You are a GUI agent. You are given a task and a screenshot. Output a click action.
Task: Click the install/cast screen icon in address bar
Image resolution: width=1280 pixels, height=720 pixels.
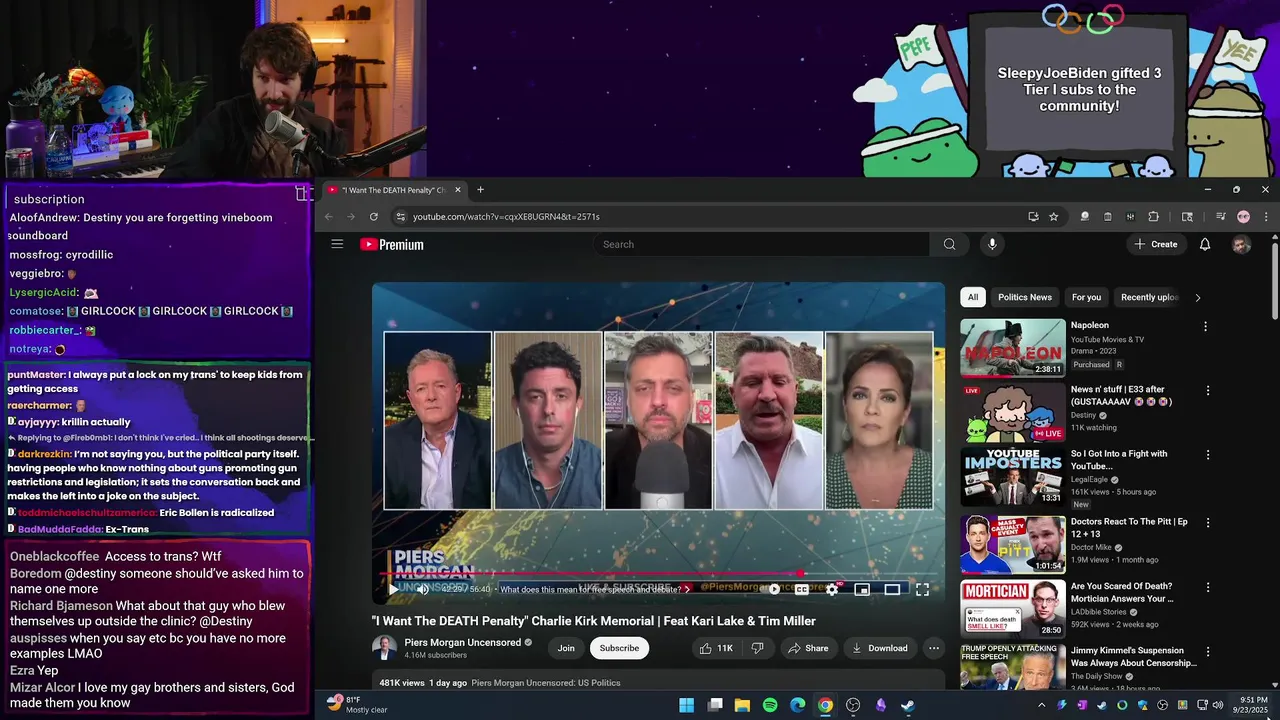pyautogui.click(x=1033, y=216)
